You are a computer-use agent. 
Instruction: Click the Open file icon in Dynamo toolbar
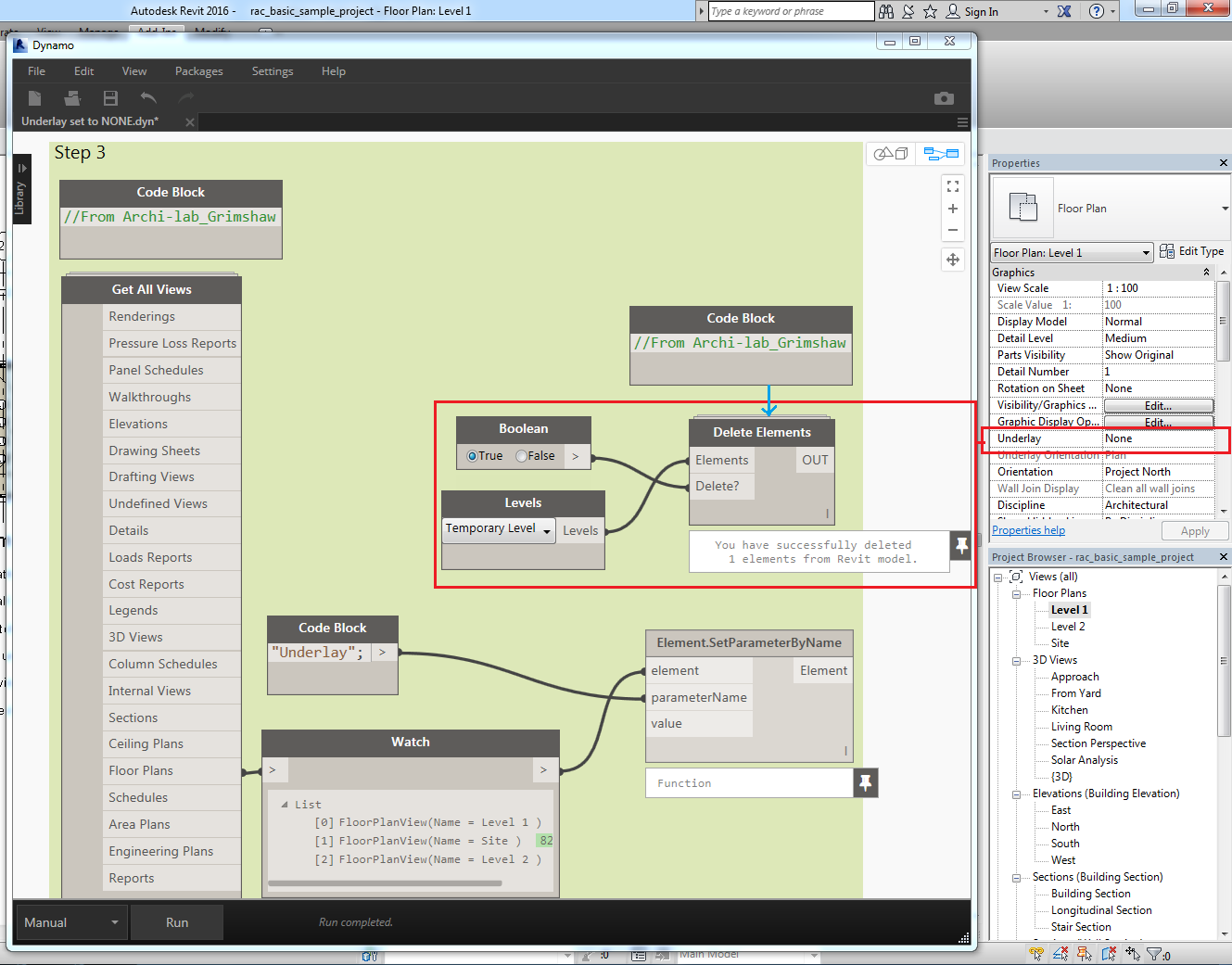72,98
